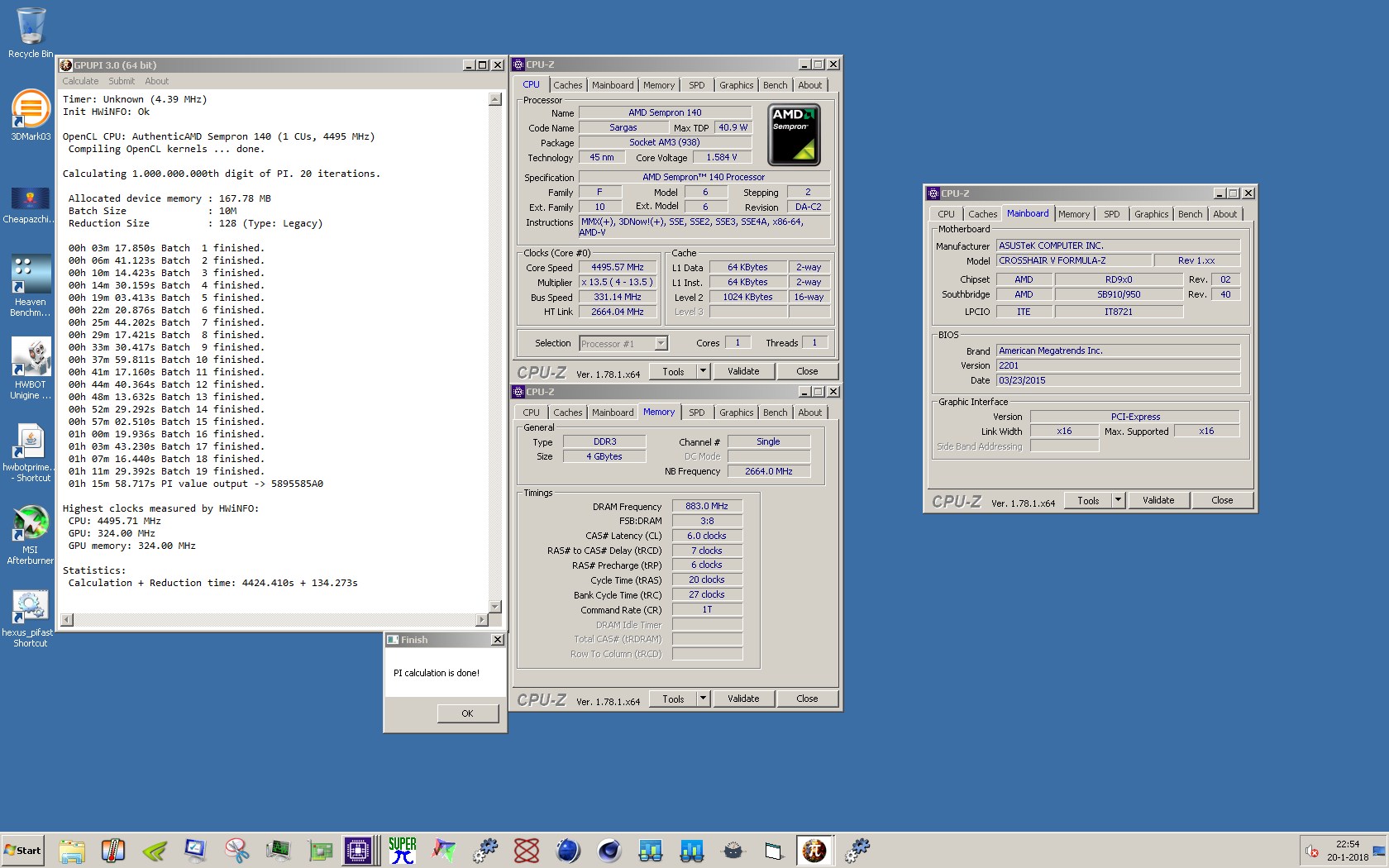Click Close in the CPU tab window
The height and width of the screenshot is (868, 1389).
coord(807,372)
